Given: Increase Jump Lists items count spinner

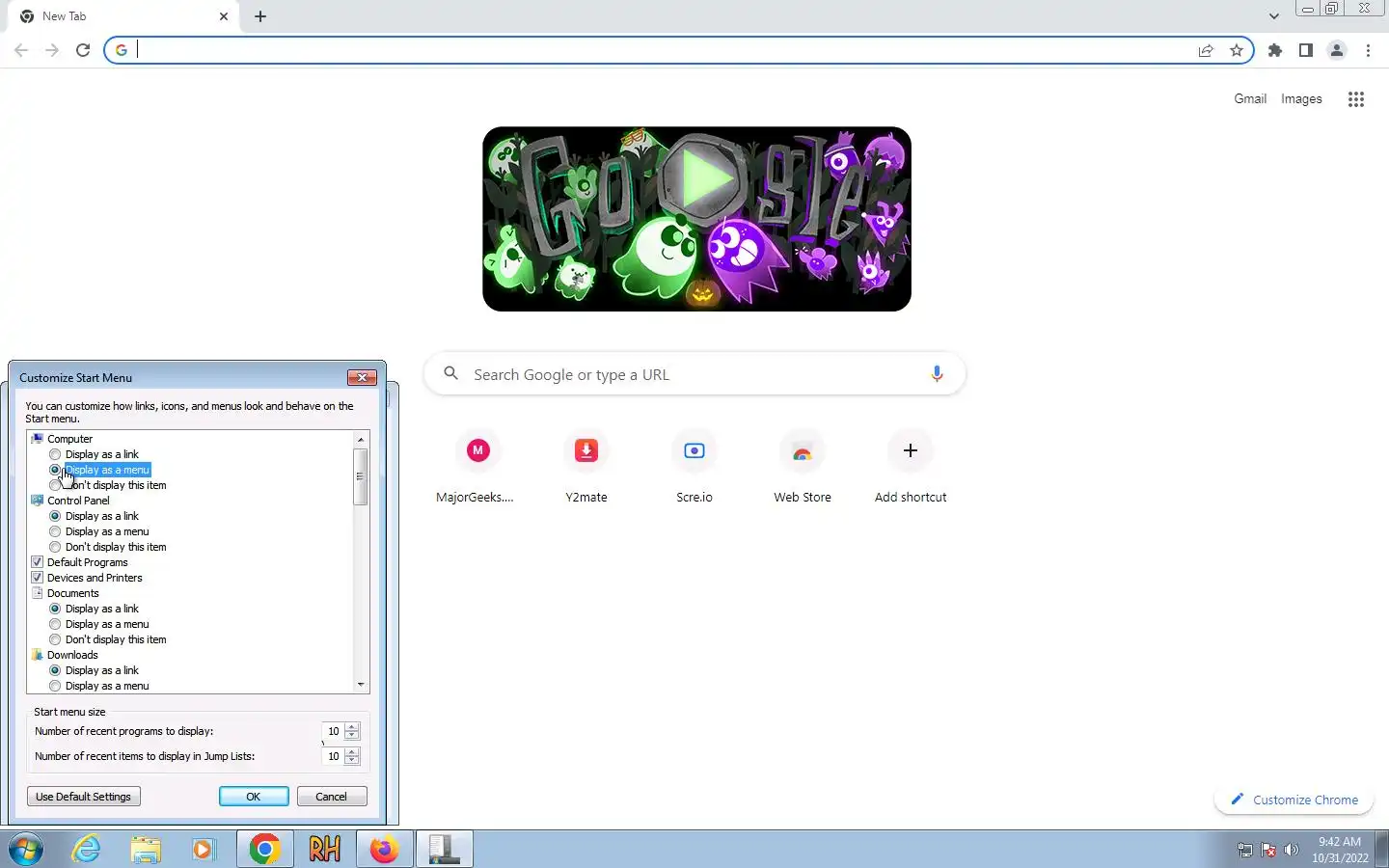Looking at the screenshot, I should [x=352, y=752].
